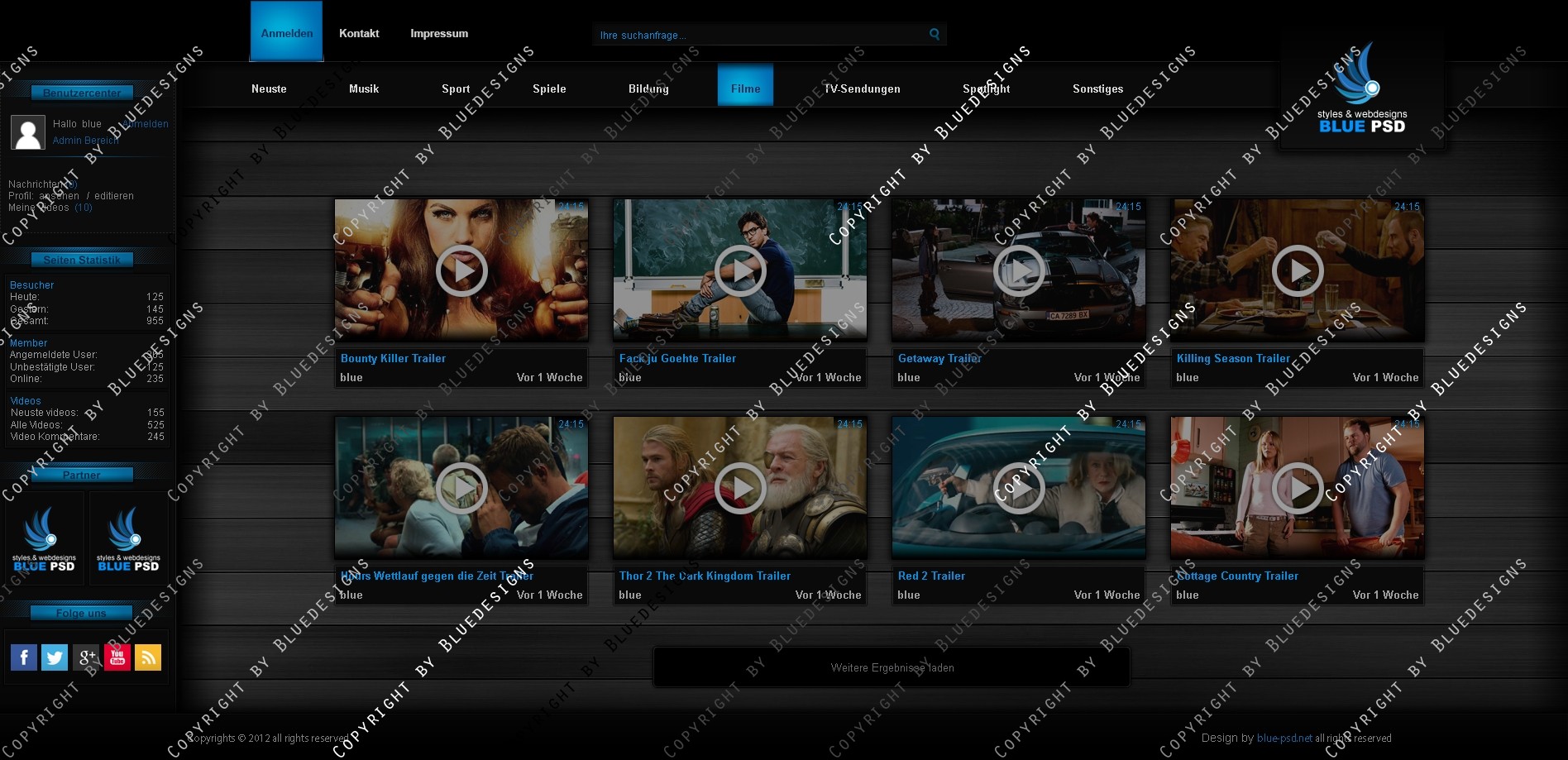This screenshot has height=760, width=1568.
Task: Click the Besucher statistics heading
Action: pos(32,285)
